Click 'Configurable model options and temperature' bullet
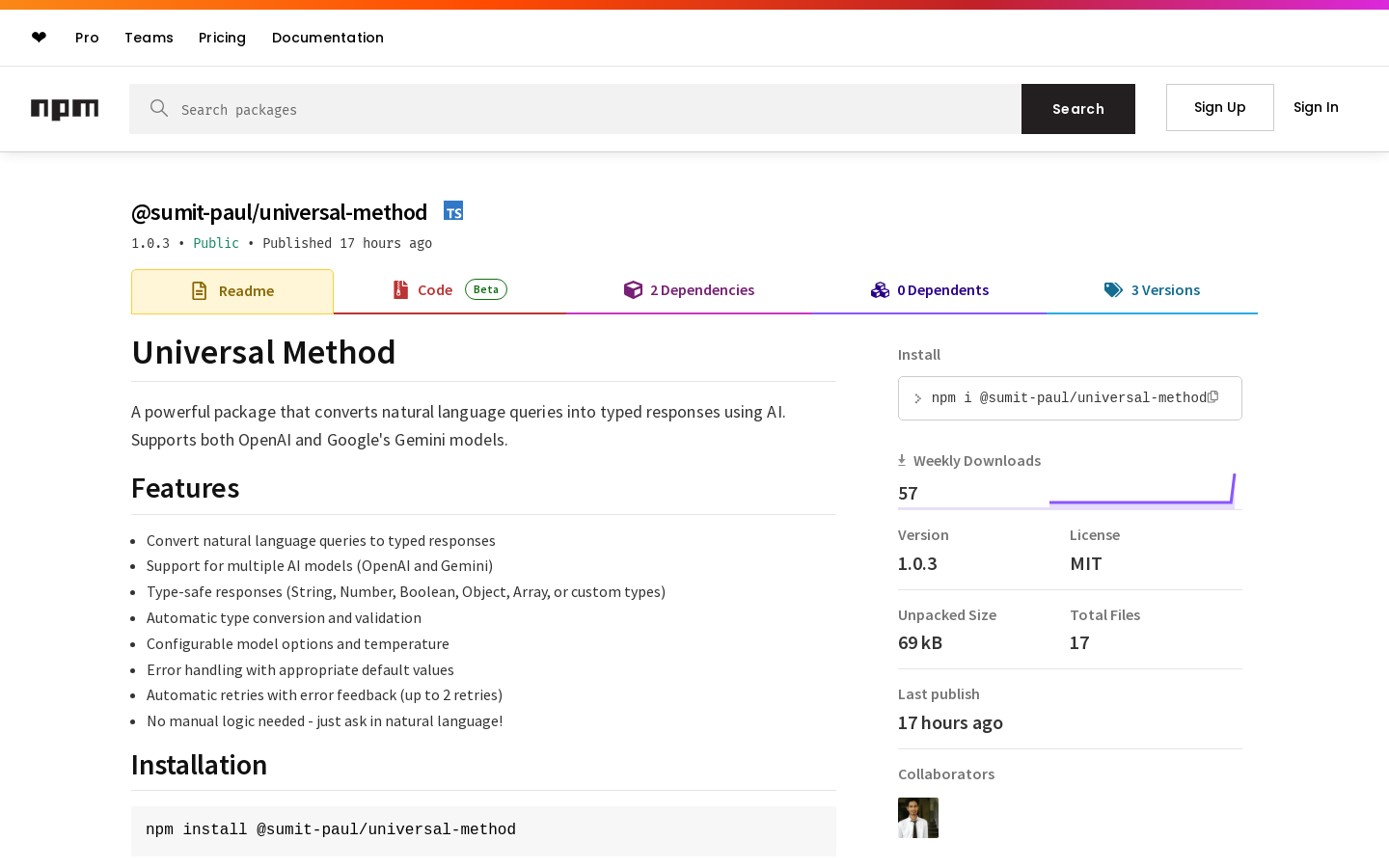Image resolution: width=1389 pixels, height=868 pixels. (x=298, y=644)
